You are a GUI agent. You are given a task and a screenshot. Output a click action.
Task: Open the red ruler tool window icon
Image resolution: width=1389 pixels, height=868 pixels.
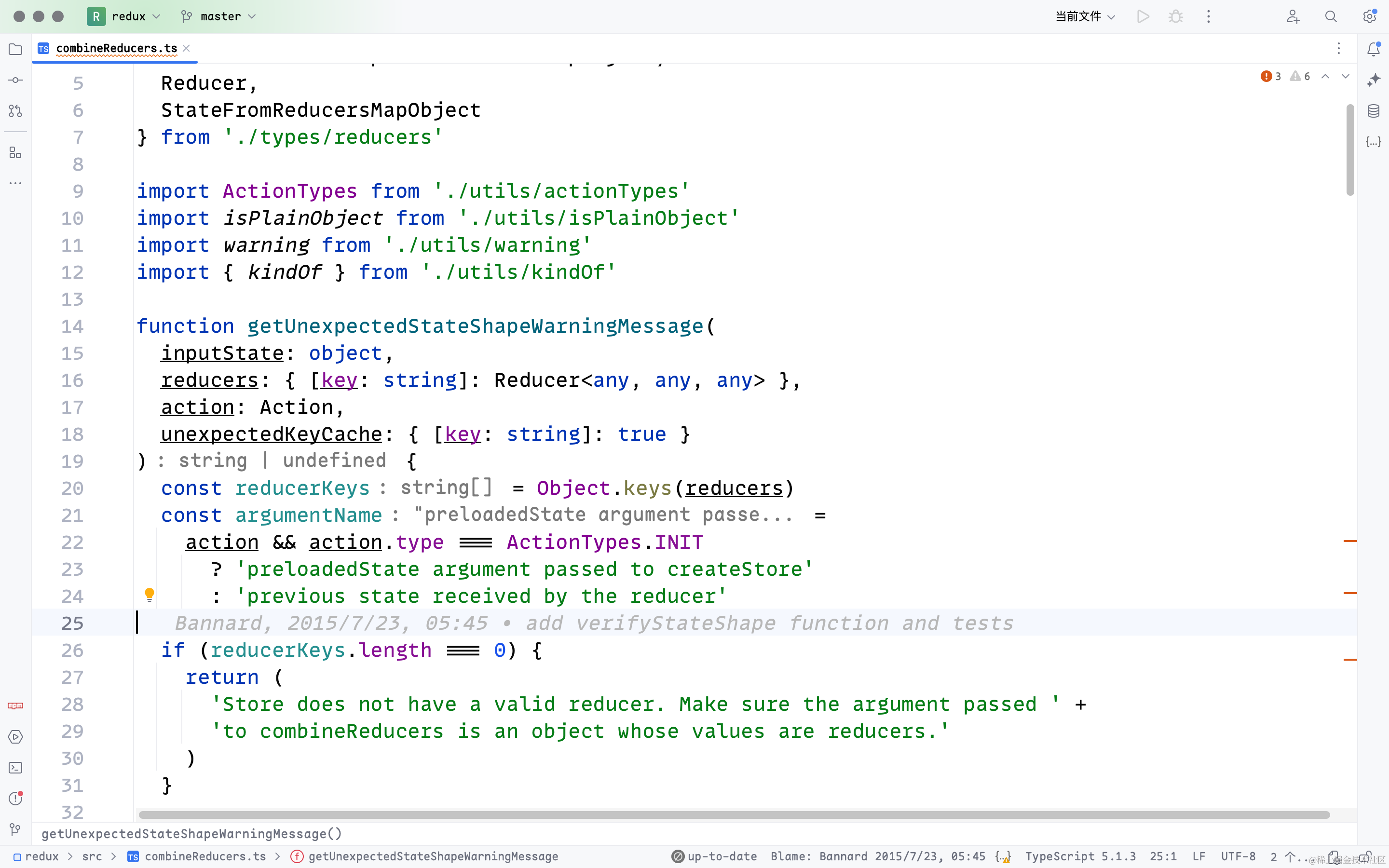(15, 705)
